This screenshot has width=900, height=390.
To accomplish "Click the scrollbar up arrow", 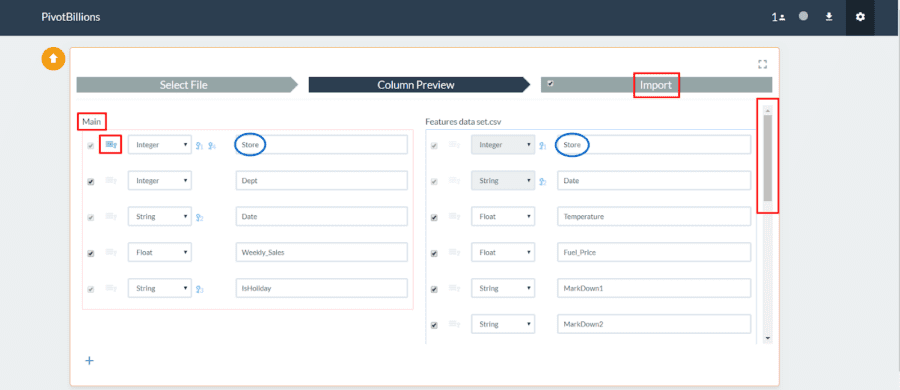I will 767,110.
